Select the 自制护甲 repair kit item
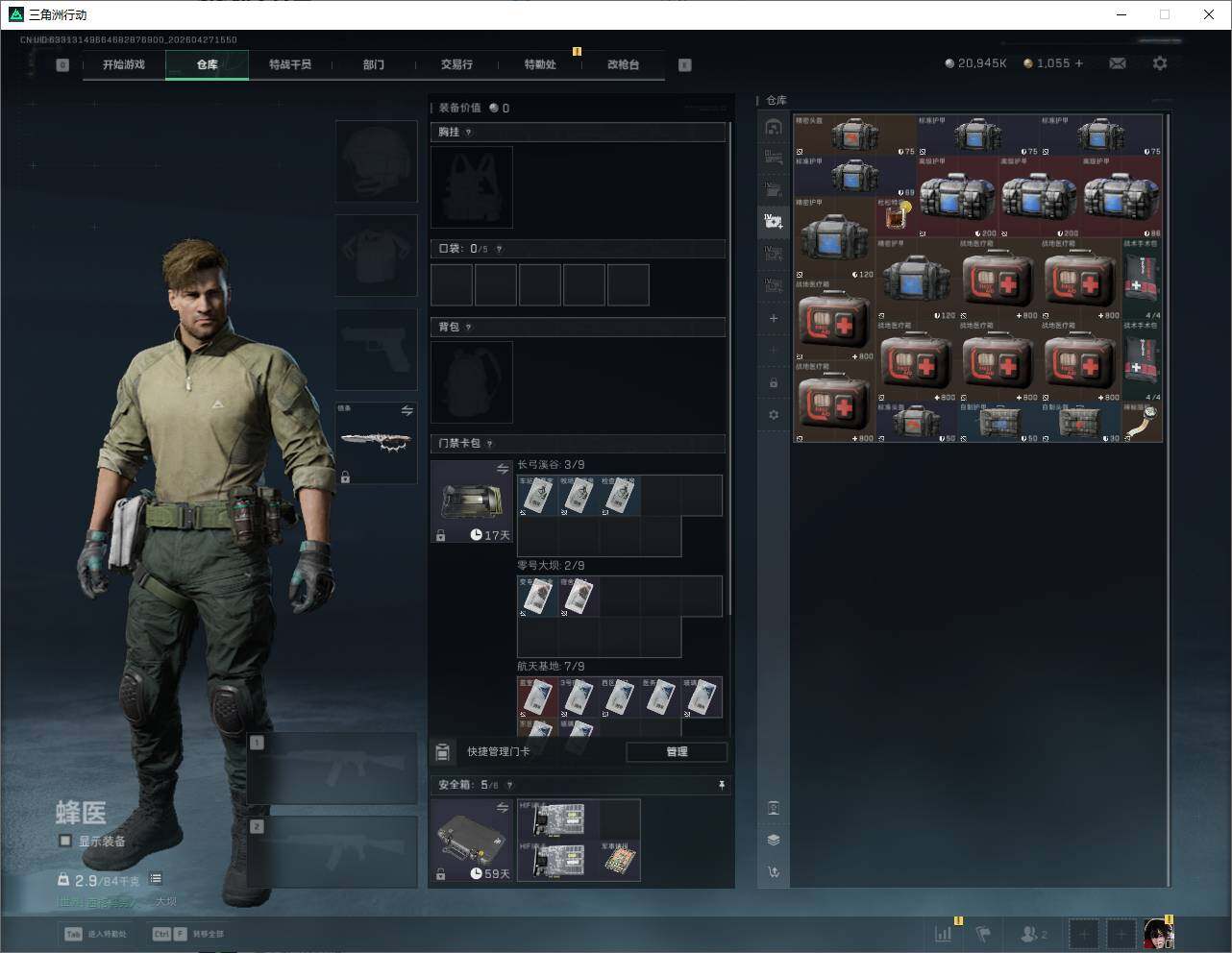This screenshot has height=953, width=1232. click(998, 422)
